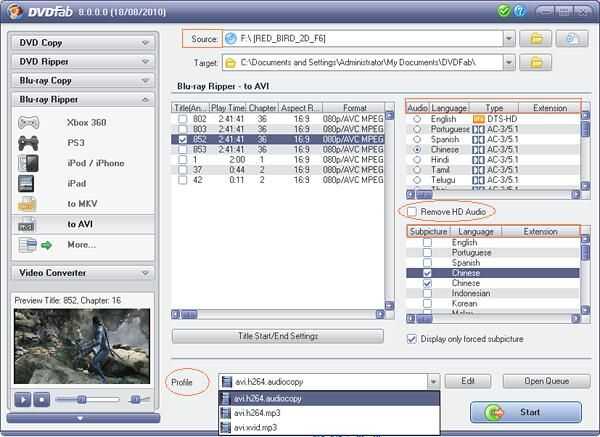Check the Korean subpicture checkbox

pyautogui.click(x=427, y=303)
